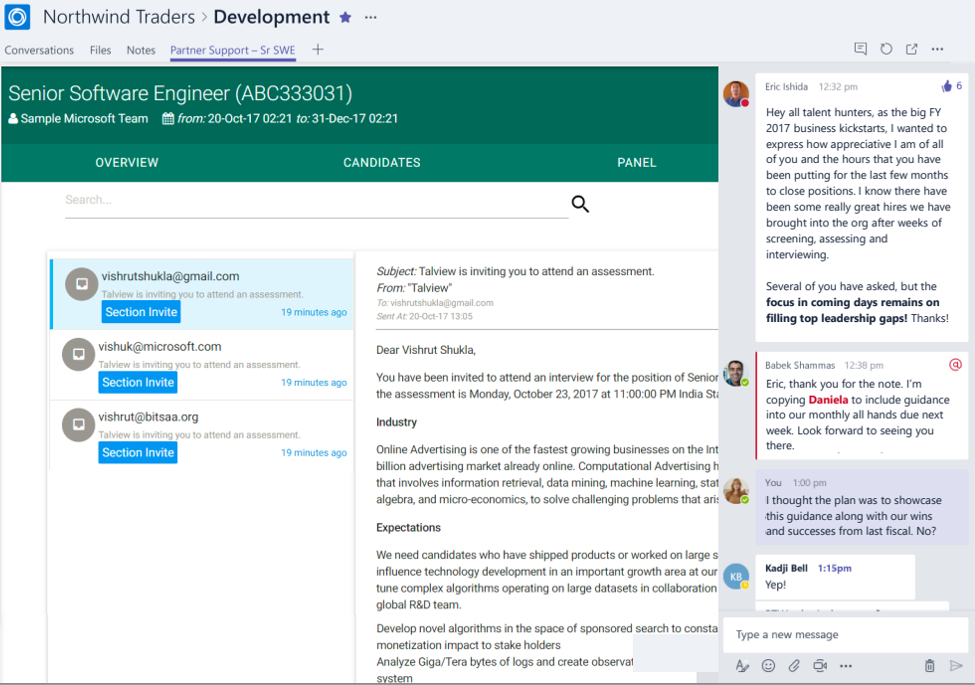Click the Senior Software Engineer (ABC333031) heading
The image size is (975, 685).
(180, 93)
